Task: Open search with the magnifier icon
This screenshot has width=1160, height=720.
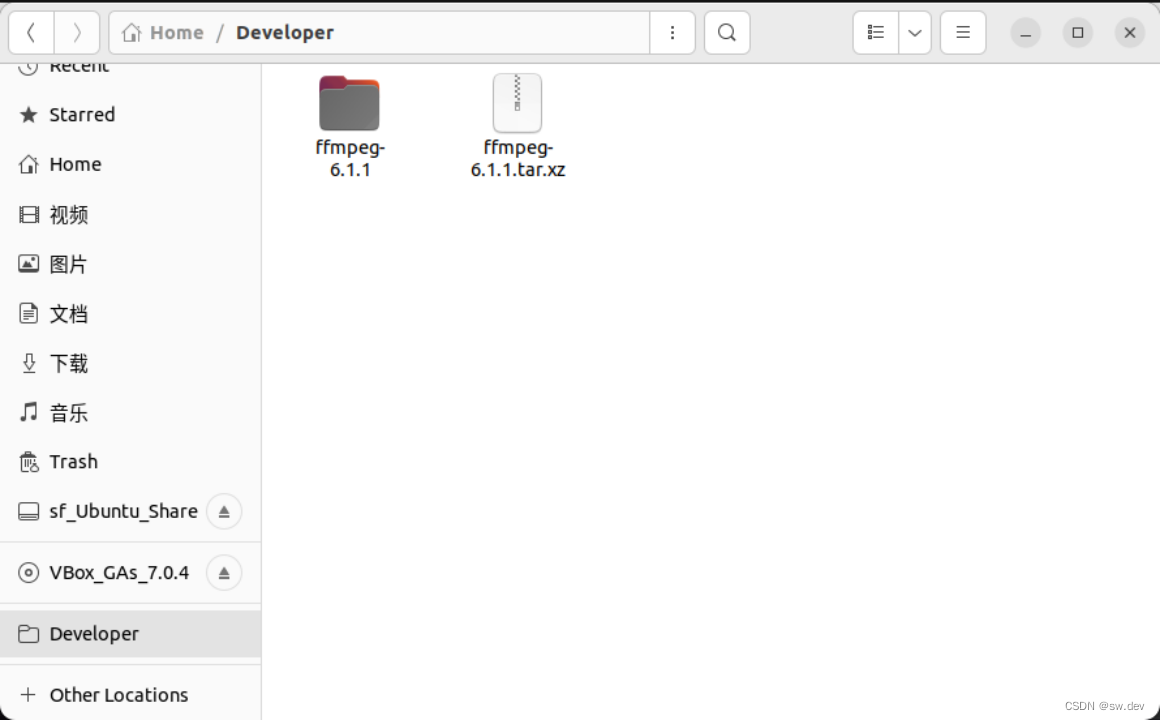Action: (x=727, y=33)
